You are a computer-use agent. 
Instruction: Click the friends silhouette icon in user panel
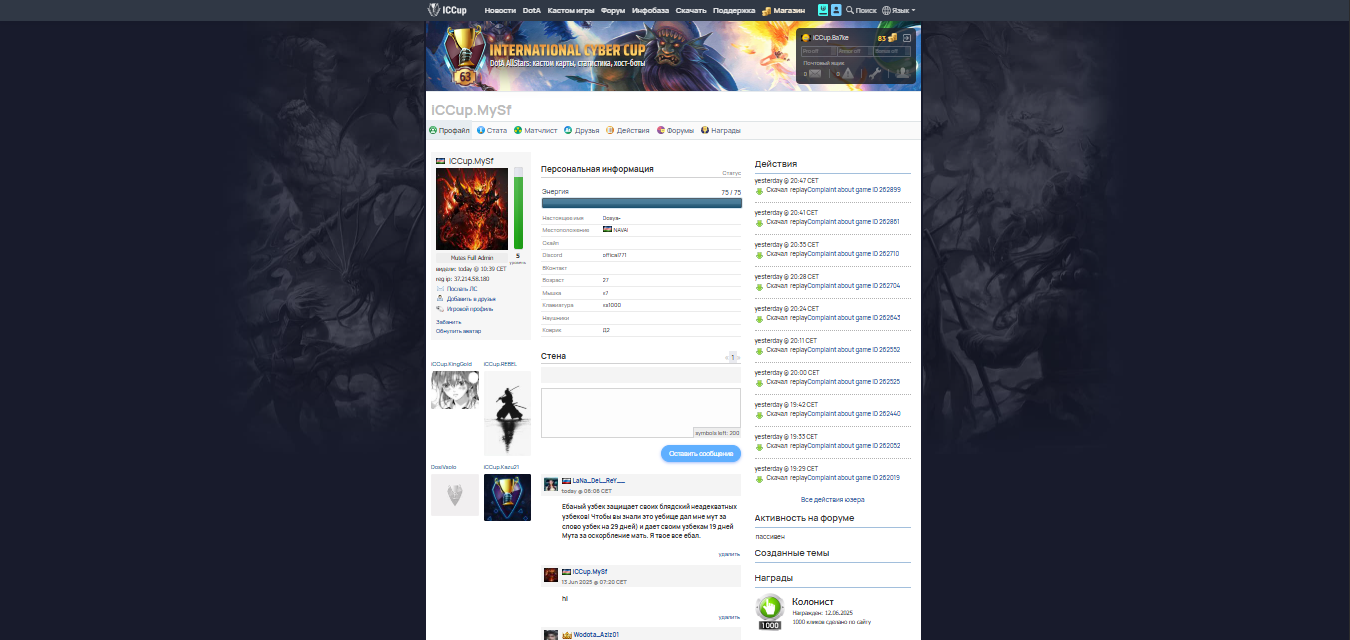[x=902, y=73]
